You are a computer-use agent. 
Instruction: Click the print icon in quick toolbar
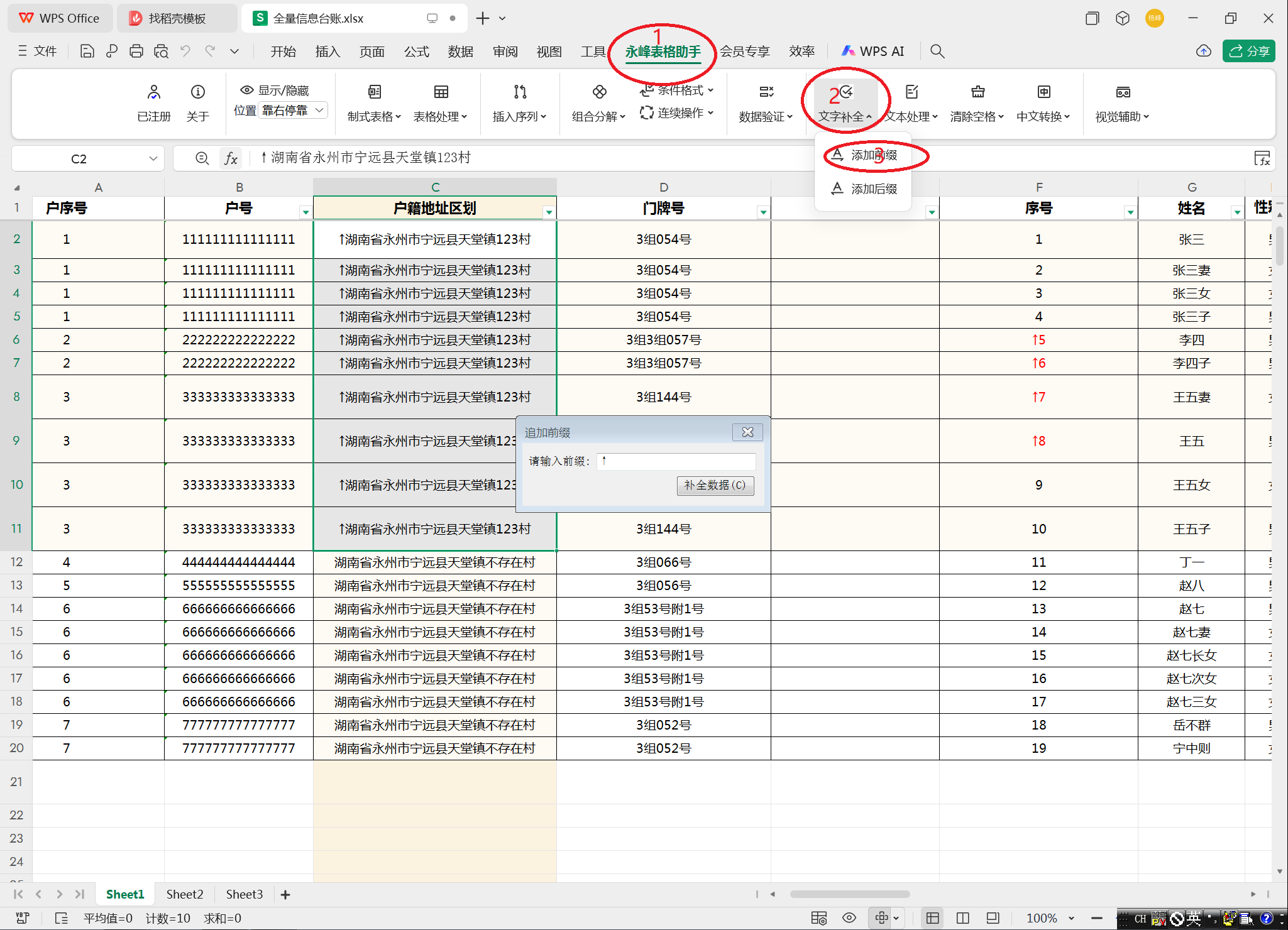pos(136,52)
